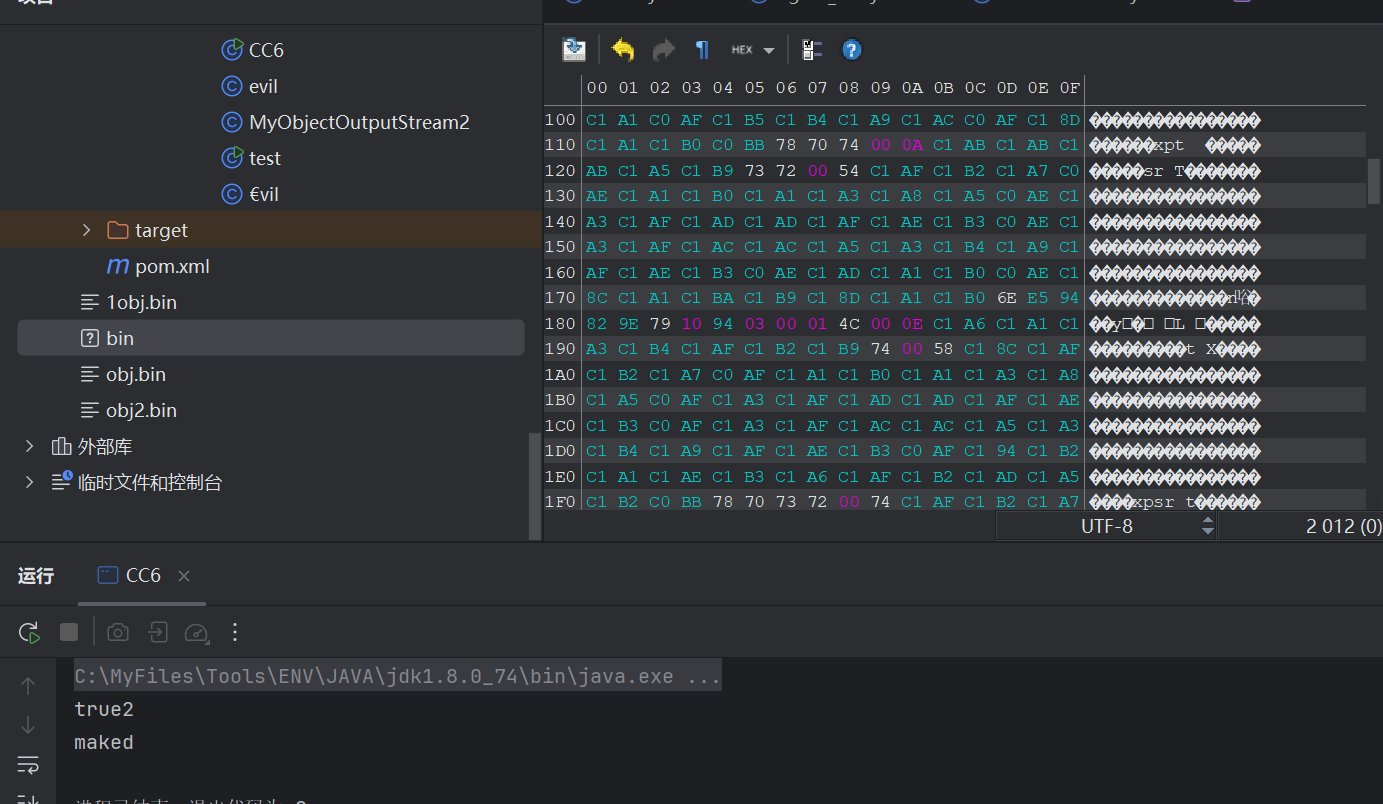The image size is (1383, 804).
Task: Open the evil class file
Action: point(263,86)
